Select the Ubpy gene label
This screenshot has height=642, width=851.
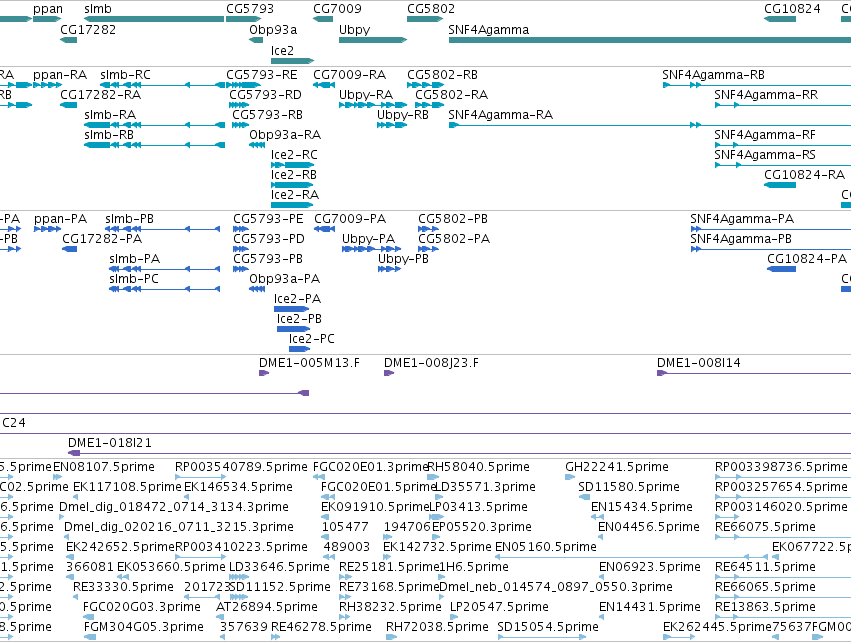pyautogui.click(x=354, y=29)
